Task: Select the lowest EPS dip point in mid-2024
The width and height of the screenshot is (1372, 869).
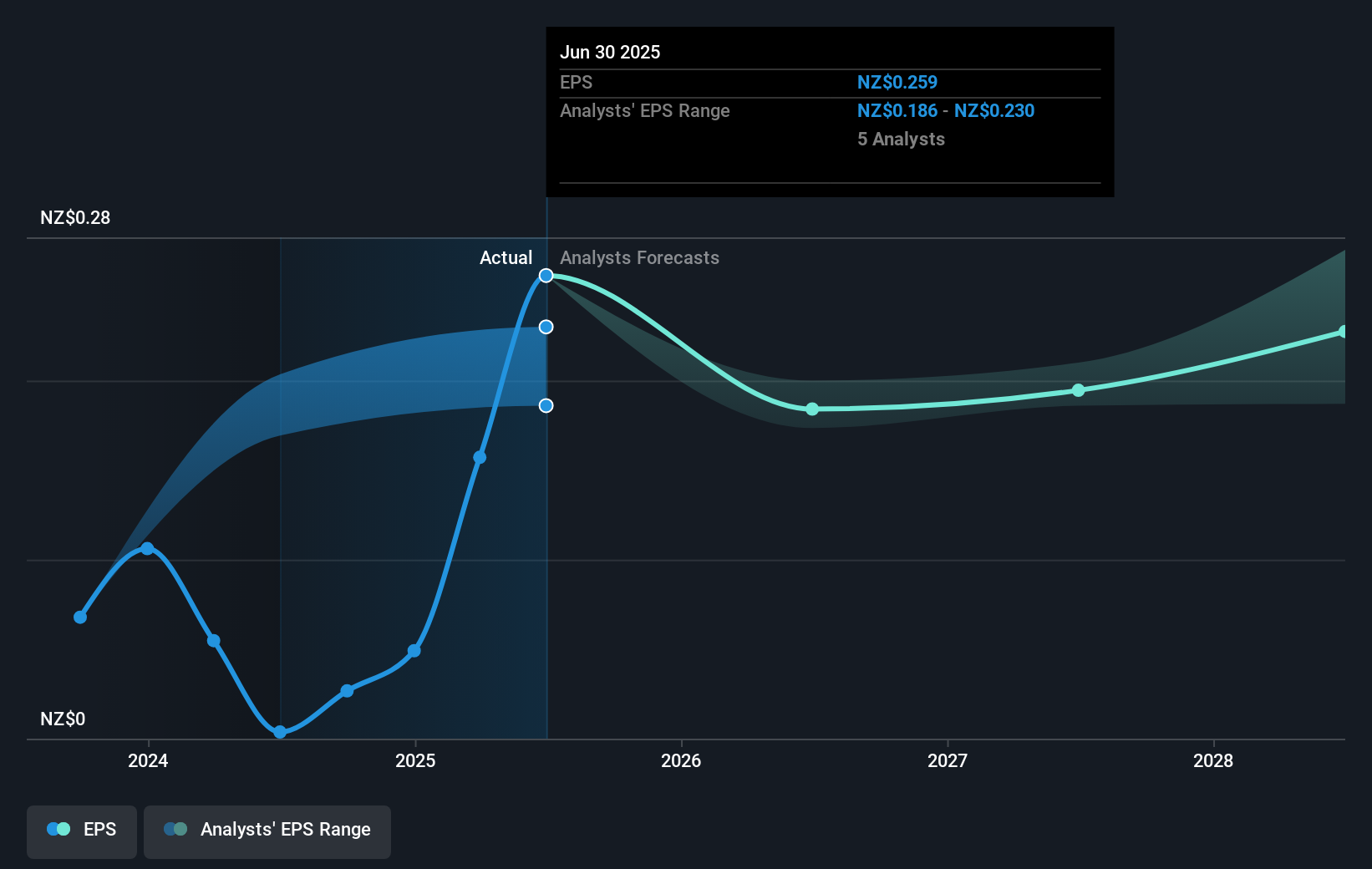Action: tap(281, 732)
